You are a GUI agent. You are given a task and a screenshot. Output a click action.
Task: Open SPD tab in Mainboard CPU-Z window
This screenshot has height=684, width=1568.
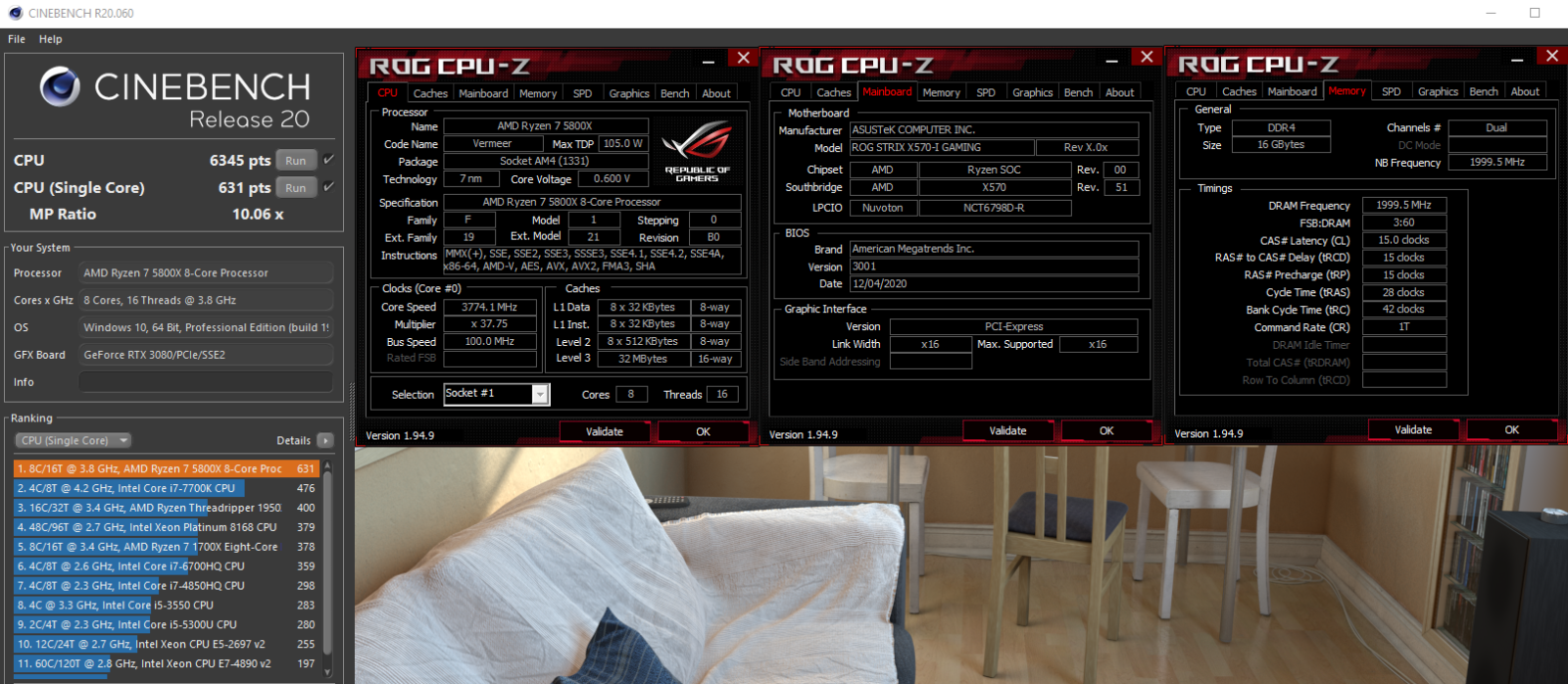[986, 93]
